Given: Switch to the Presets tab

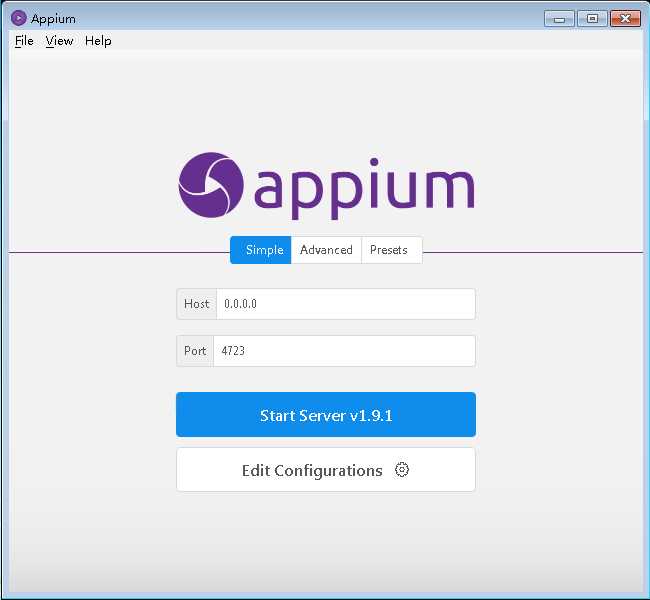Looking at the screenshot, I should pos(392,250).
